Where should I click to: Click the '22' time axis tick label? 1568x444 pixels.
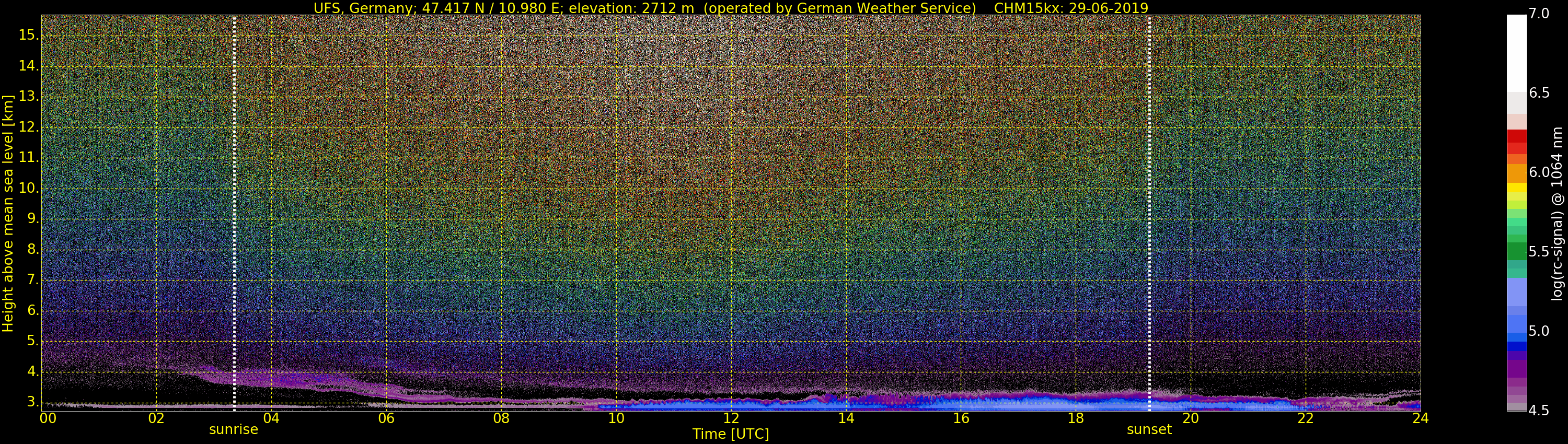1306,418
